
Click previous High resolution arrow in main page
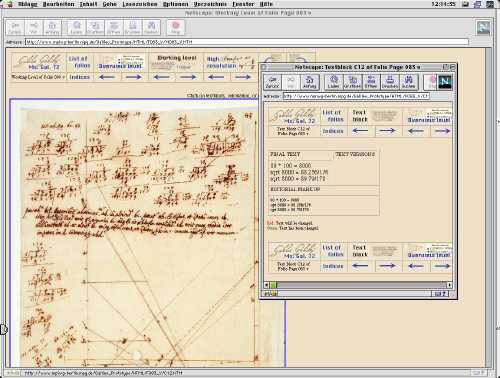tap(216, 77)
